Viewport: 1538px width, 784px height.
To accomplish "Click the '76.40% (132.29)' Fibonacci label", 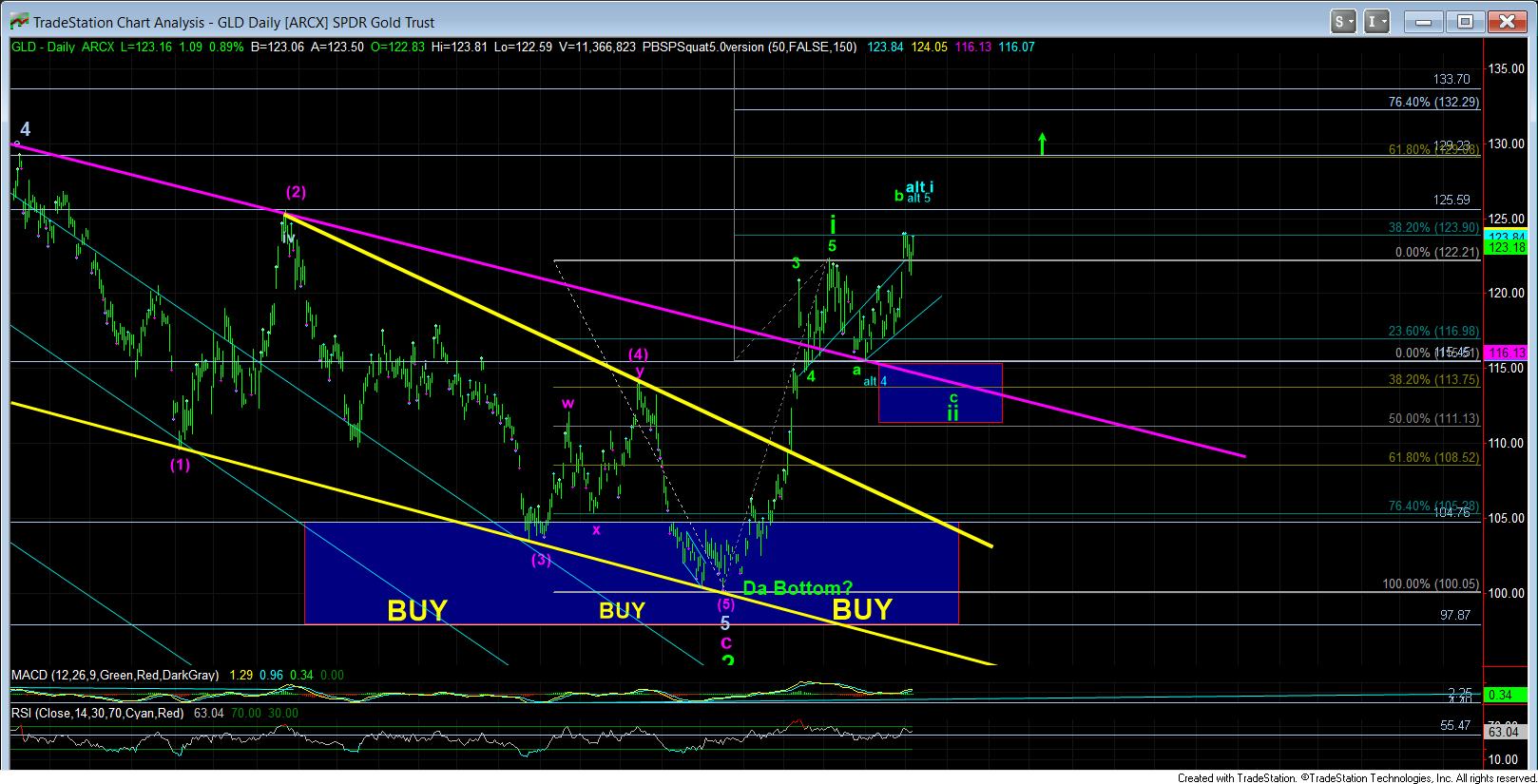I will [x=1433, y=102].
